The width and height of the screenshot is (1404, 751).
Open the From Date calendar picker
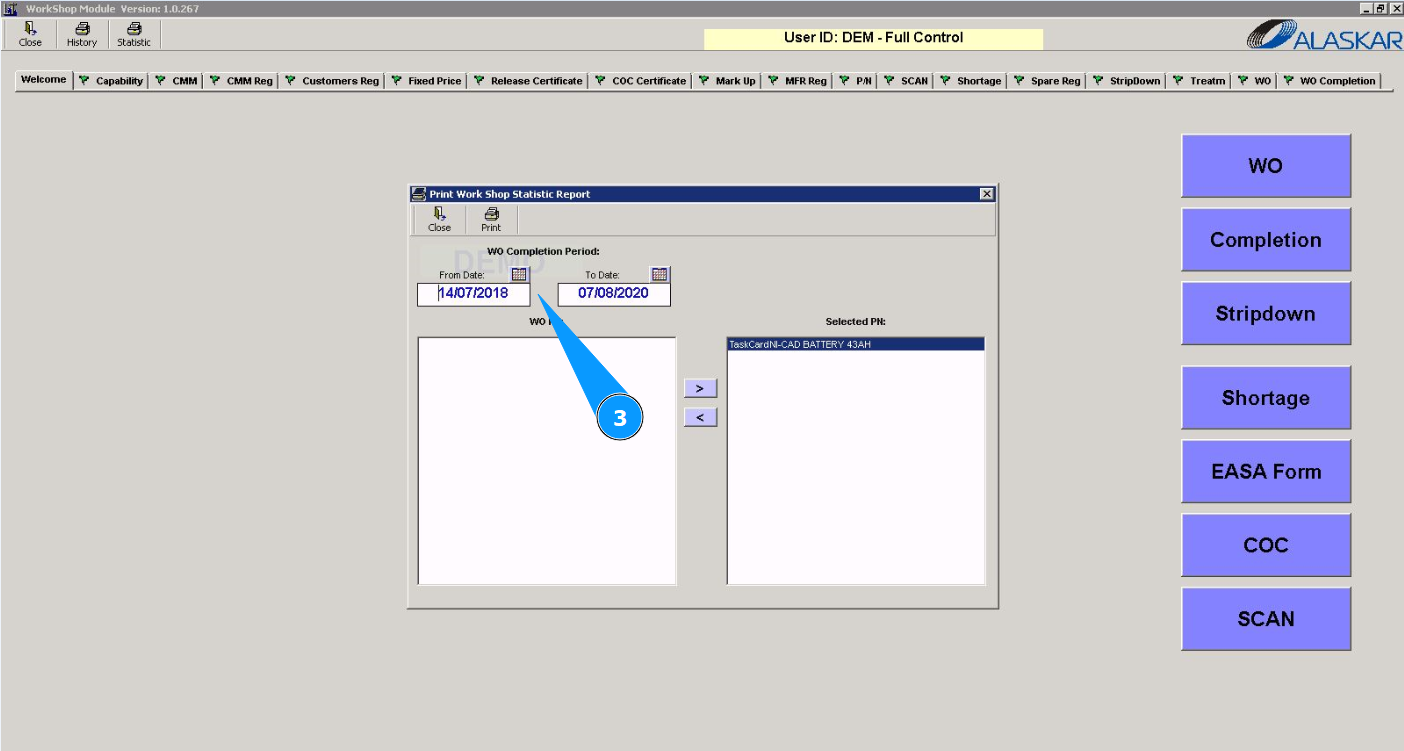pos(519,274)
